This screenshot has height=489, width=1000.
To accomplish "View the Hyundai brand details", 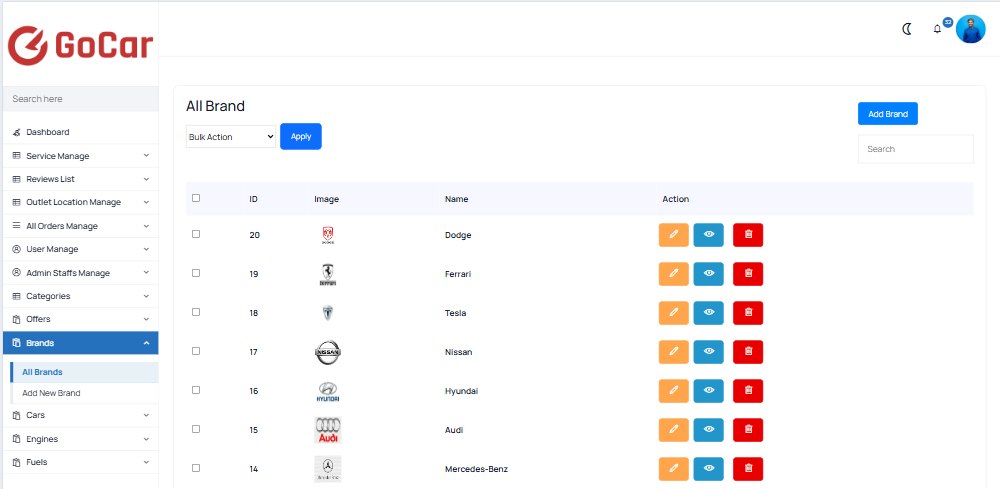I will pyautogui.click(x=709, y=391).
